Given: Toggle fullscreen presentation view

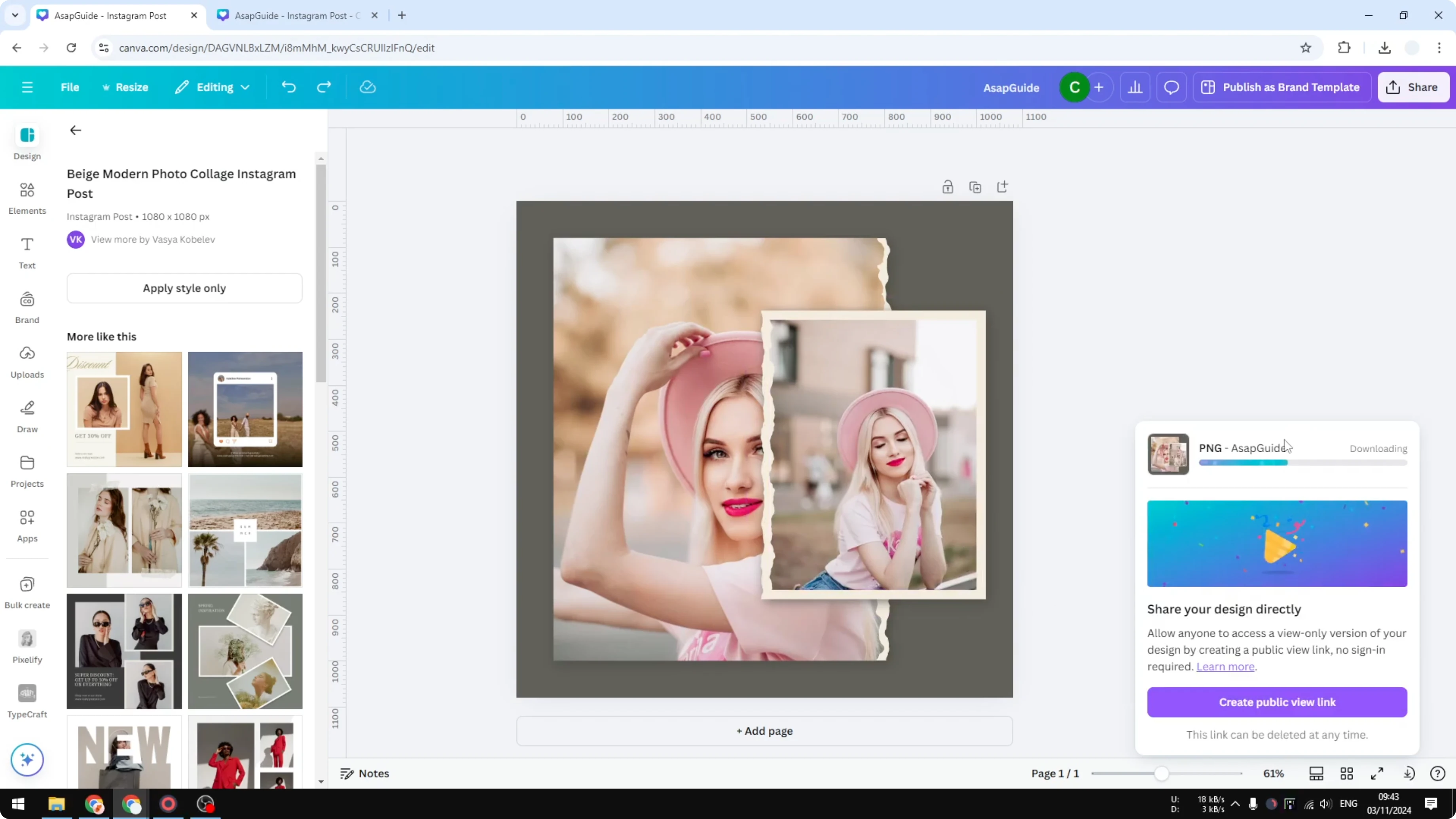Looking at the screenshot, I should pos(1376,773).
